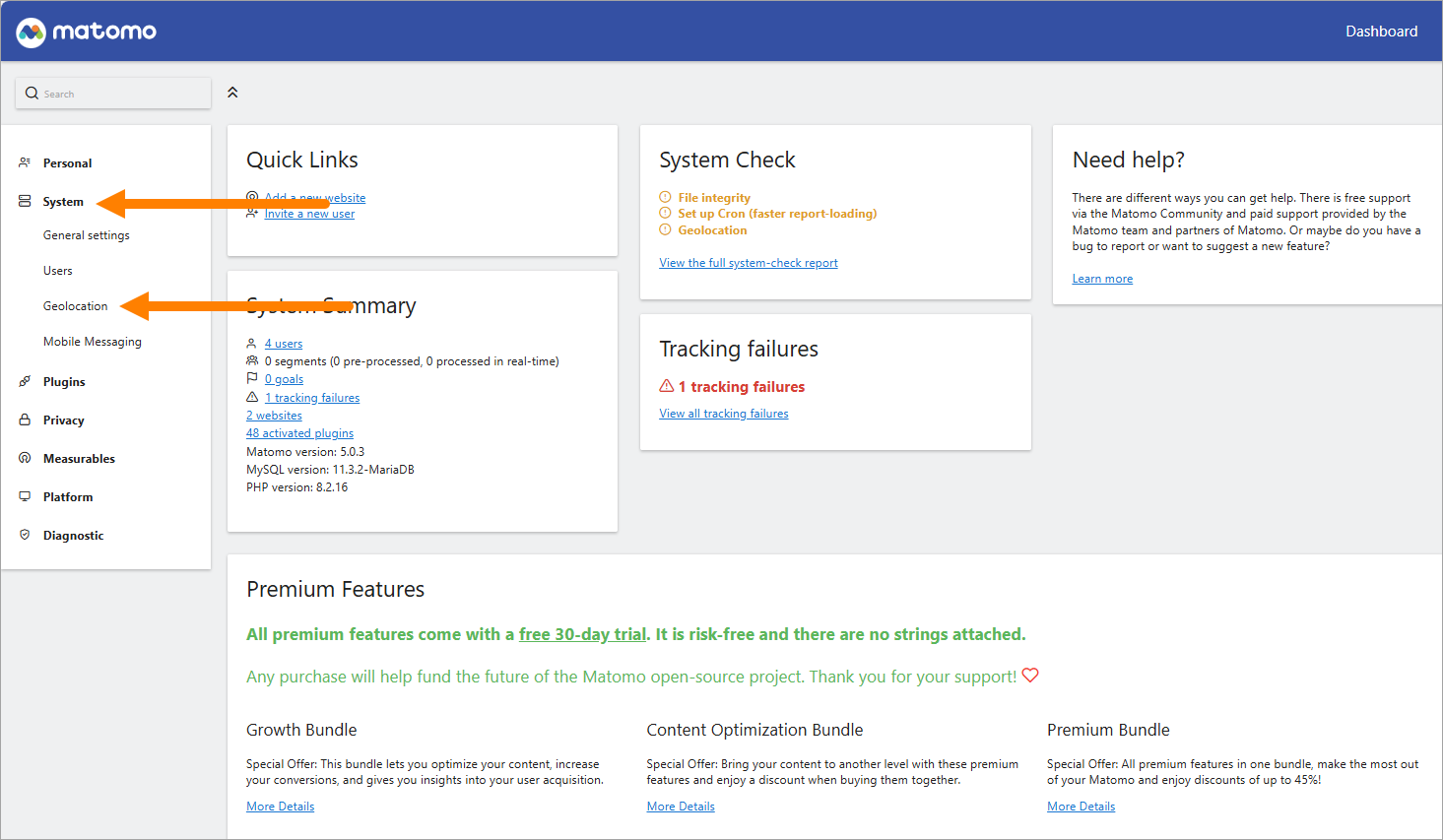
Task: Expand the Platform menu section
Action: coord(68,497)
